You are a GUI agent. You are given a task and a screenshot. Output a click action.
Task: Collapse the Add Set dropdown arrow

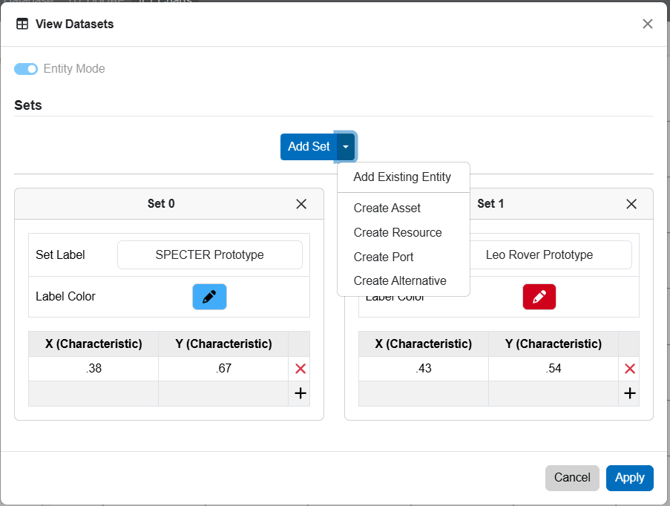pos(346,147)
